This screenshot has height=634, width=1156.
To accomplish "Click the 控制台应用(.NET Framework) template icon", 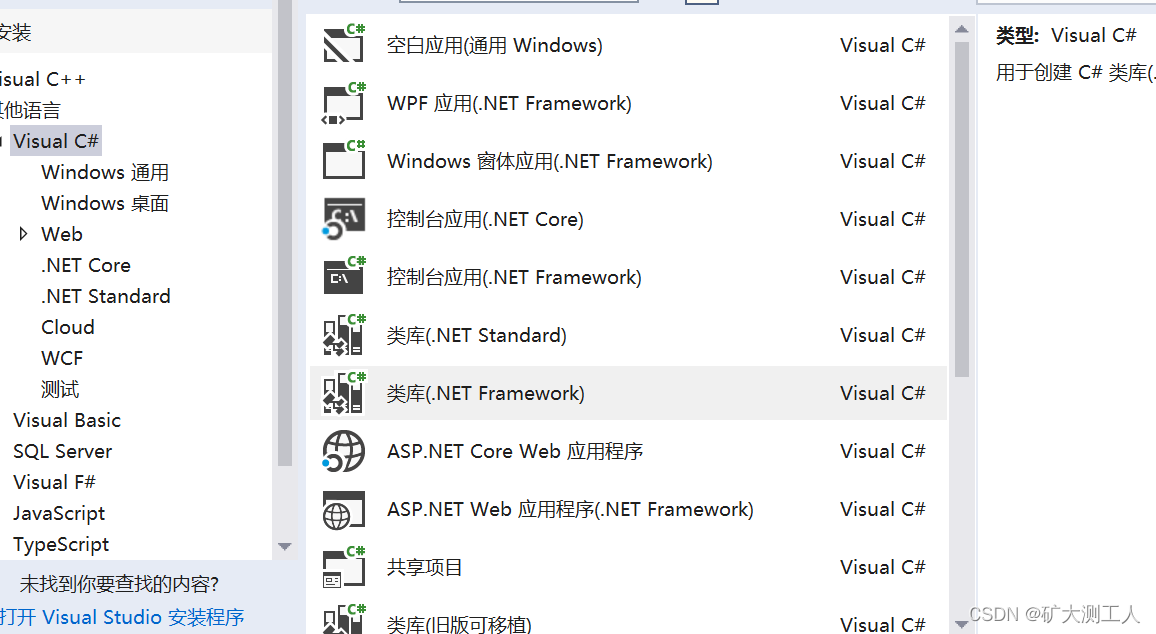I will [x=344, y=276].
